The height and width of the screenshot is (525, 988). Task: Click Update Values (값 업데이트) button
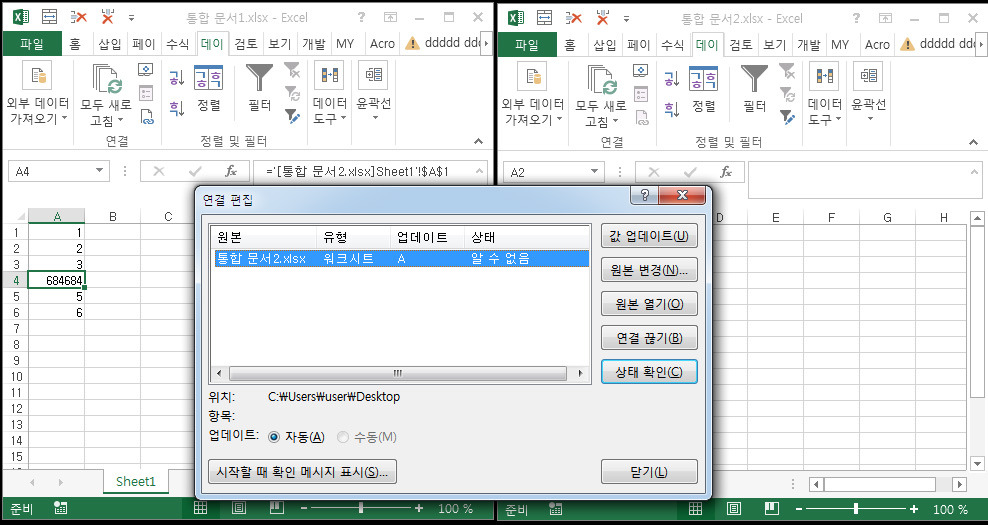(x=649, y=236)
